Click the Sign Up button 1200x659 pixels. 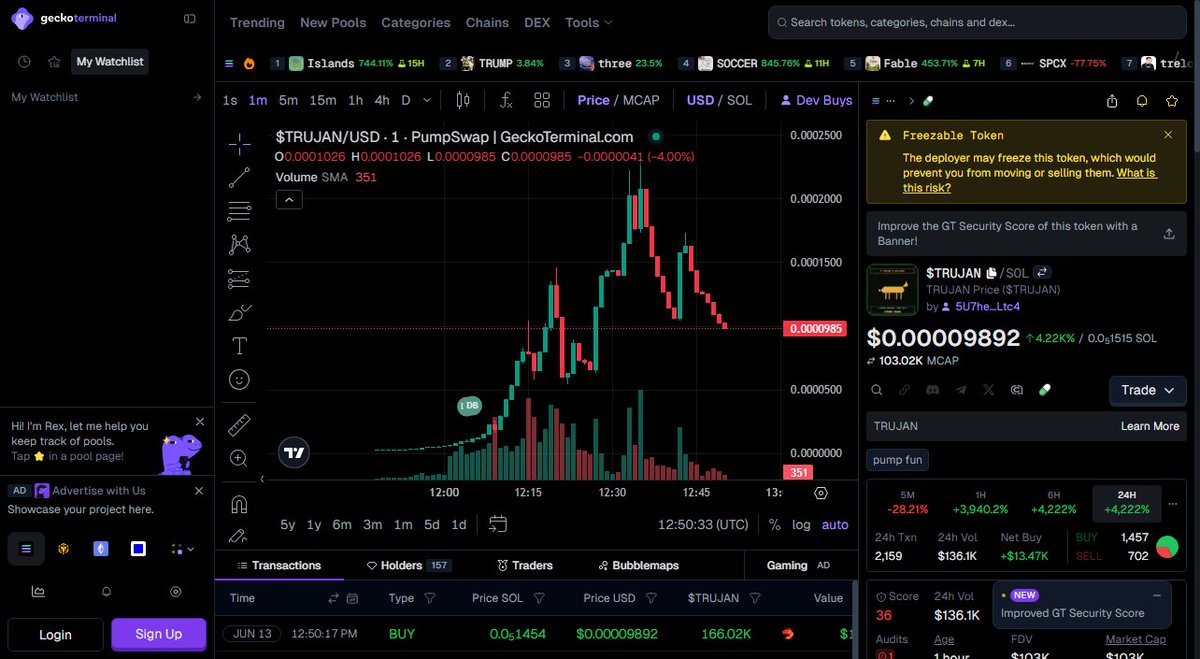coord(159,634)
